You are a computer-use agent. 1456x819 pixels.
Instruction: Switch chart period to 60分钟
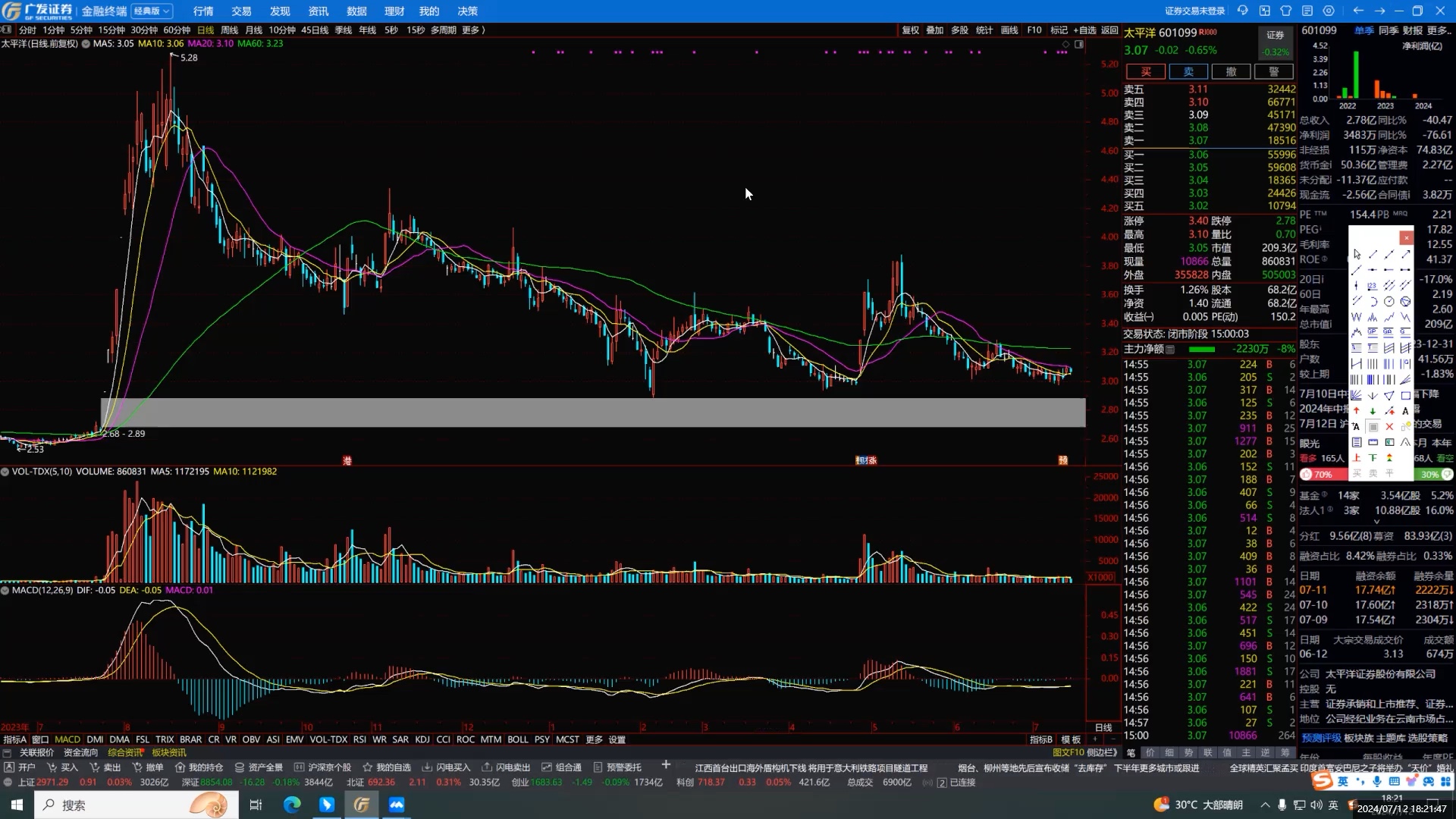pyautogui.click(x=177, y=30)
